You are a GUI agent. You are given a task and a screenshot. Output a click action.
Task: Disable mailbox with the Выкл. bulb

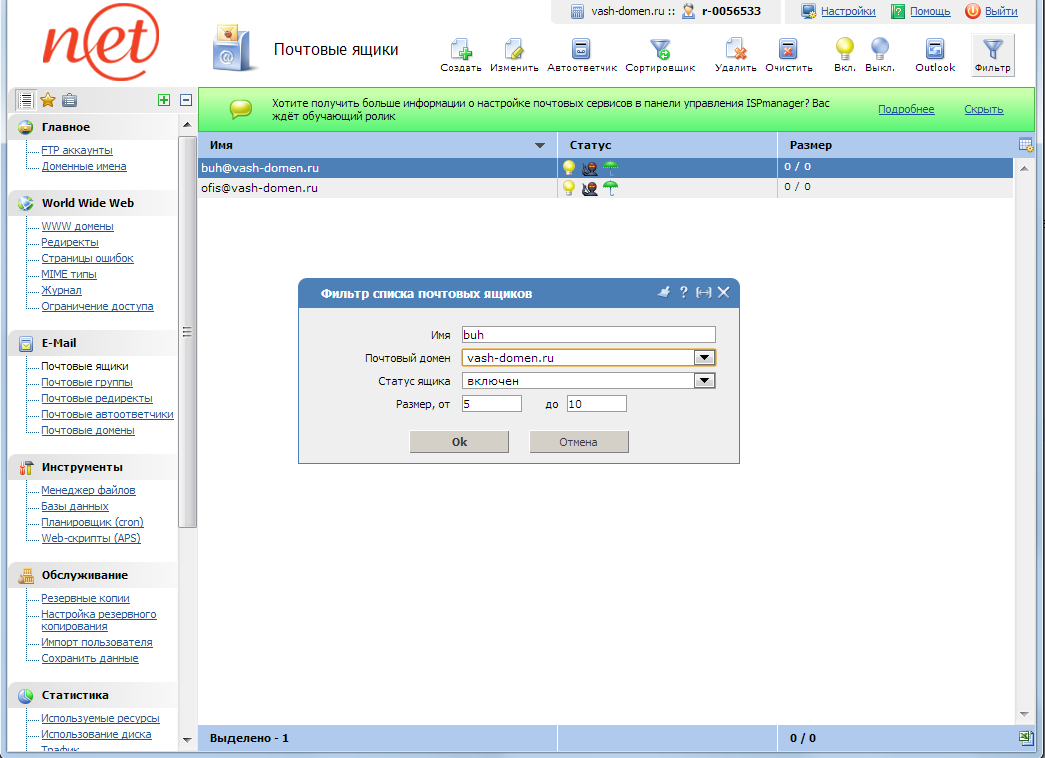(879, 51)
